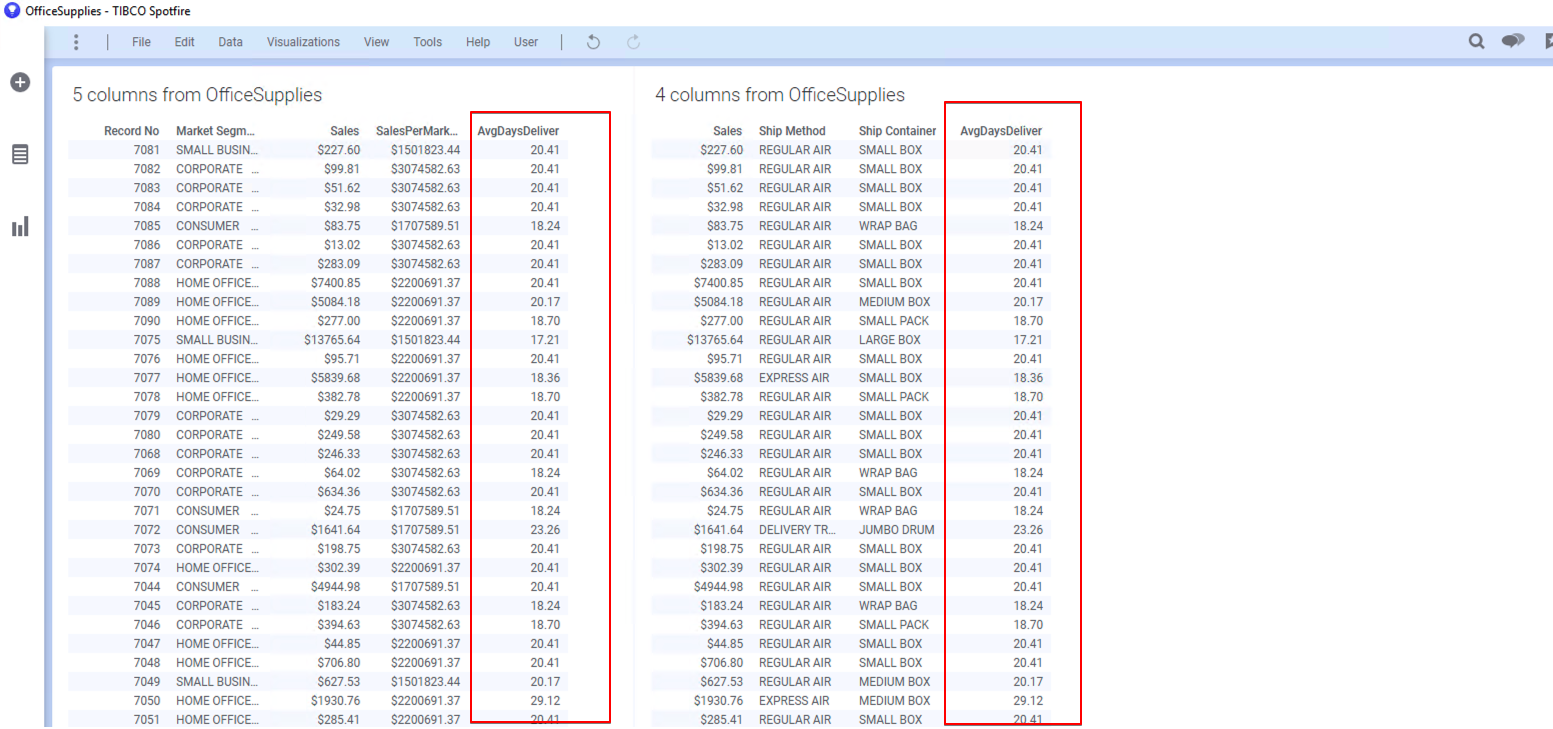Open the View menu

(377, 42)
